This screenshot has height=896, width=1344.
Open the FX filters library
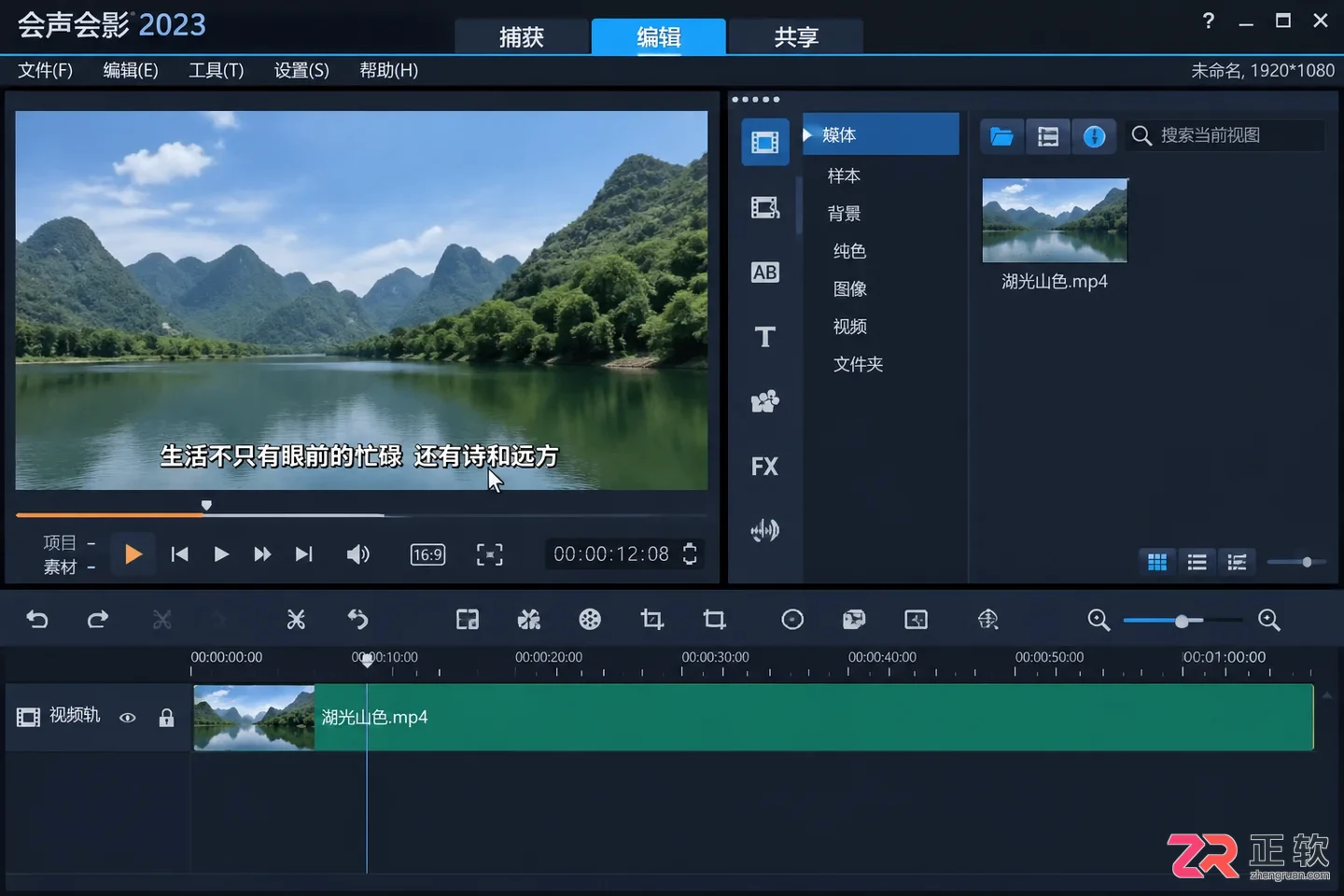(x=765, y=466)
